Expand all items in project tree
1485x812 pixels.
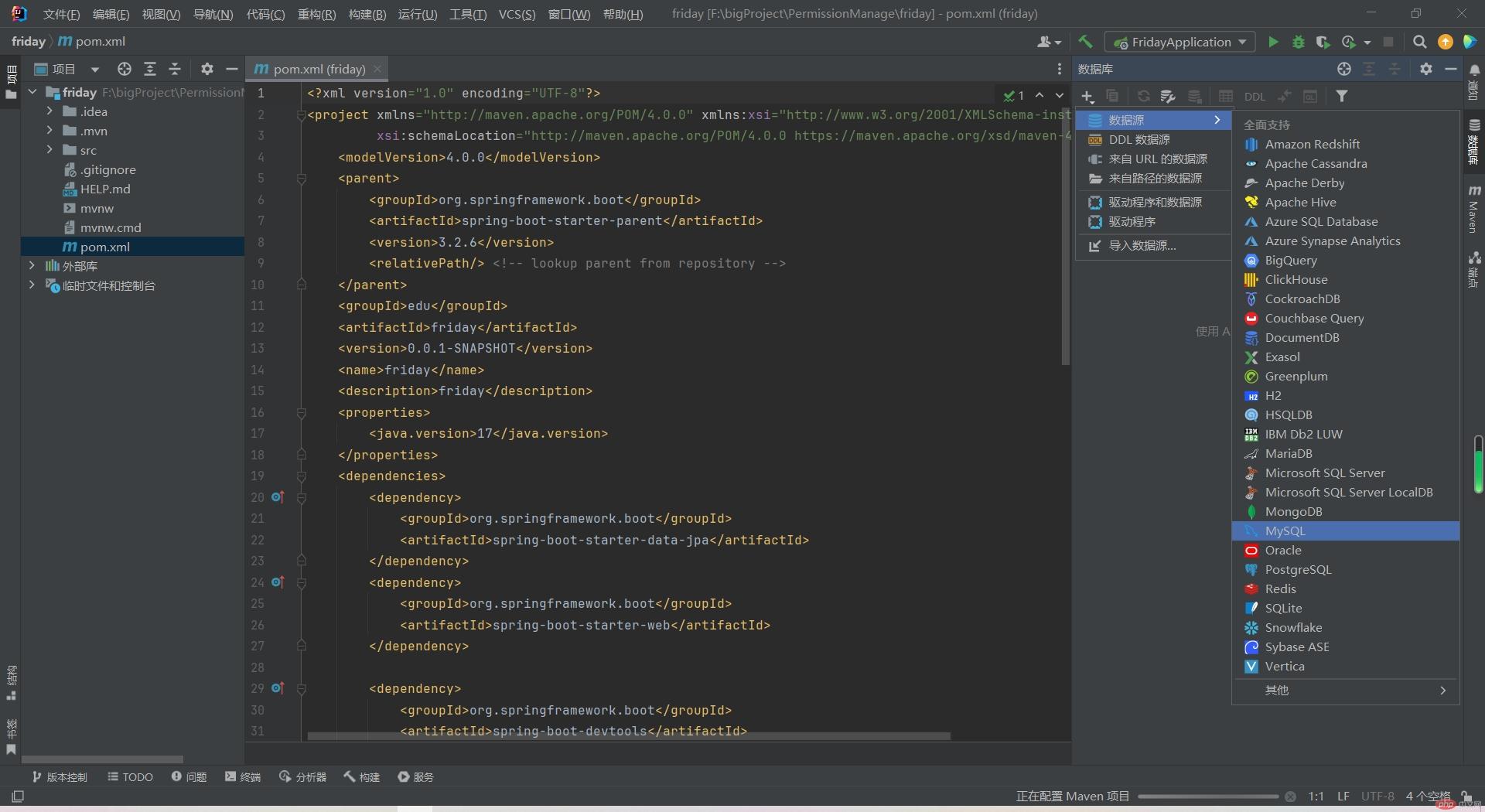pyautogui.click(x=149, y=69)
